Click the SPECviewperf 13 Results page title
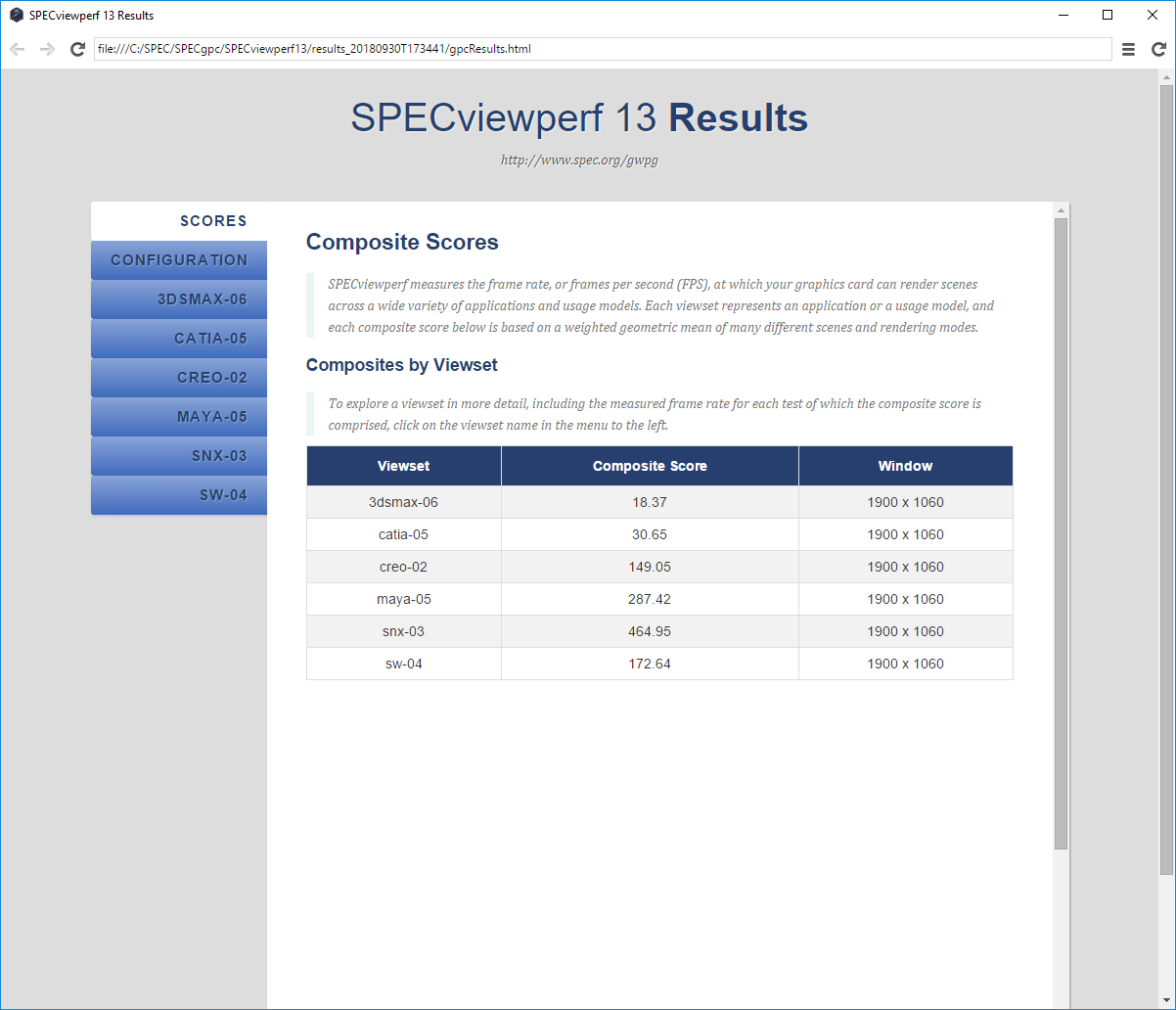 (579, 118)
